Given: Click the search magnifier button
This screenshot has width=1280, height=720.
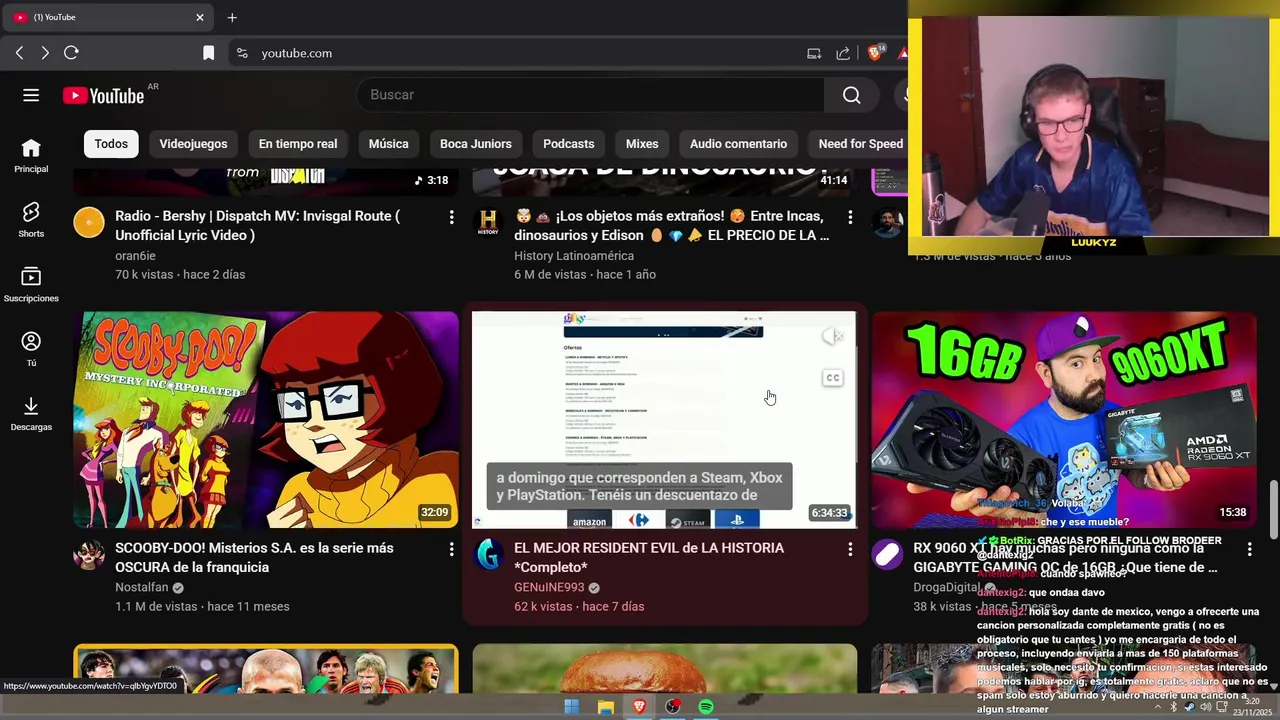Looking at the screenshot, I should click(x=851, y=95).
